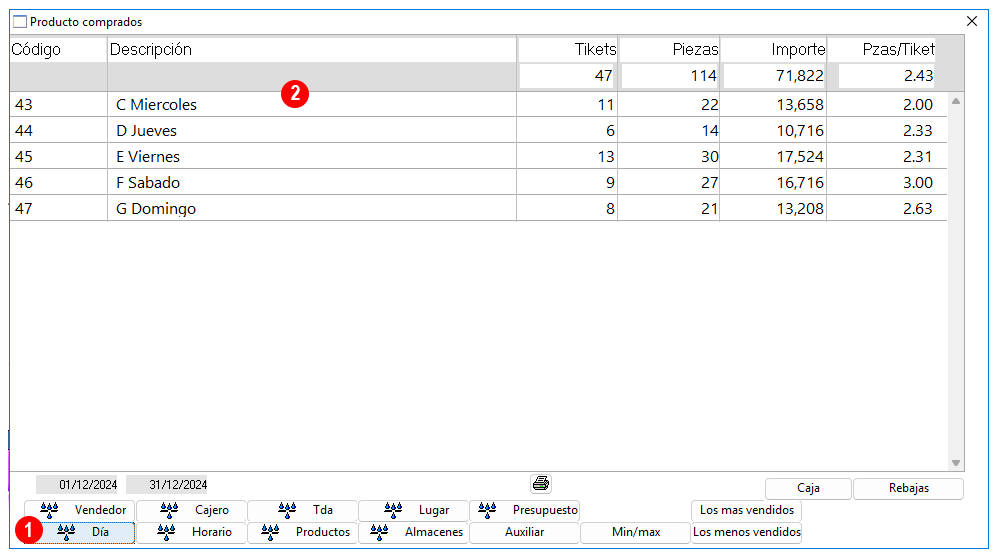This screenshot has width=997, height=560.
Task: Click the filter icon on the Presupuesto button
Action: coord(487,510)
